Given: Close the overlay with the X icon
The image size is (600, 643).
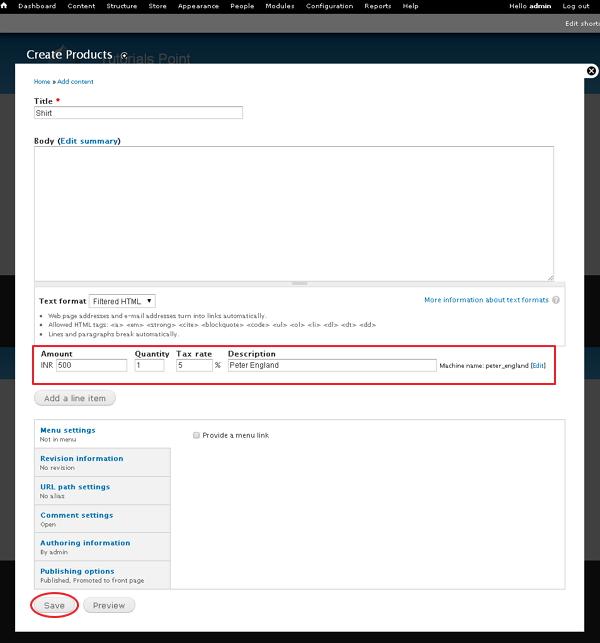Looking at the screenshot, I should 591,71.
